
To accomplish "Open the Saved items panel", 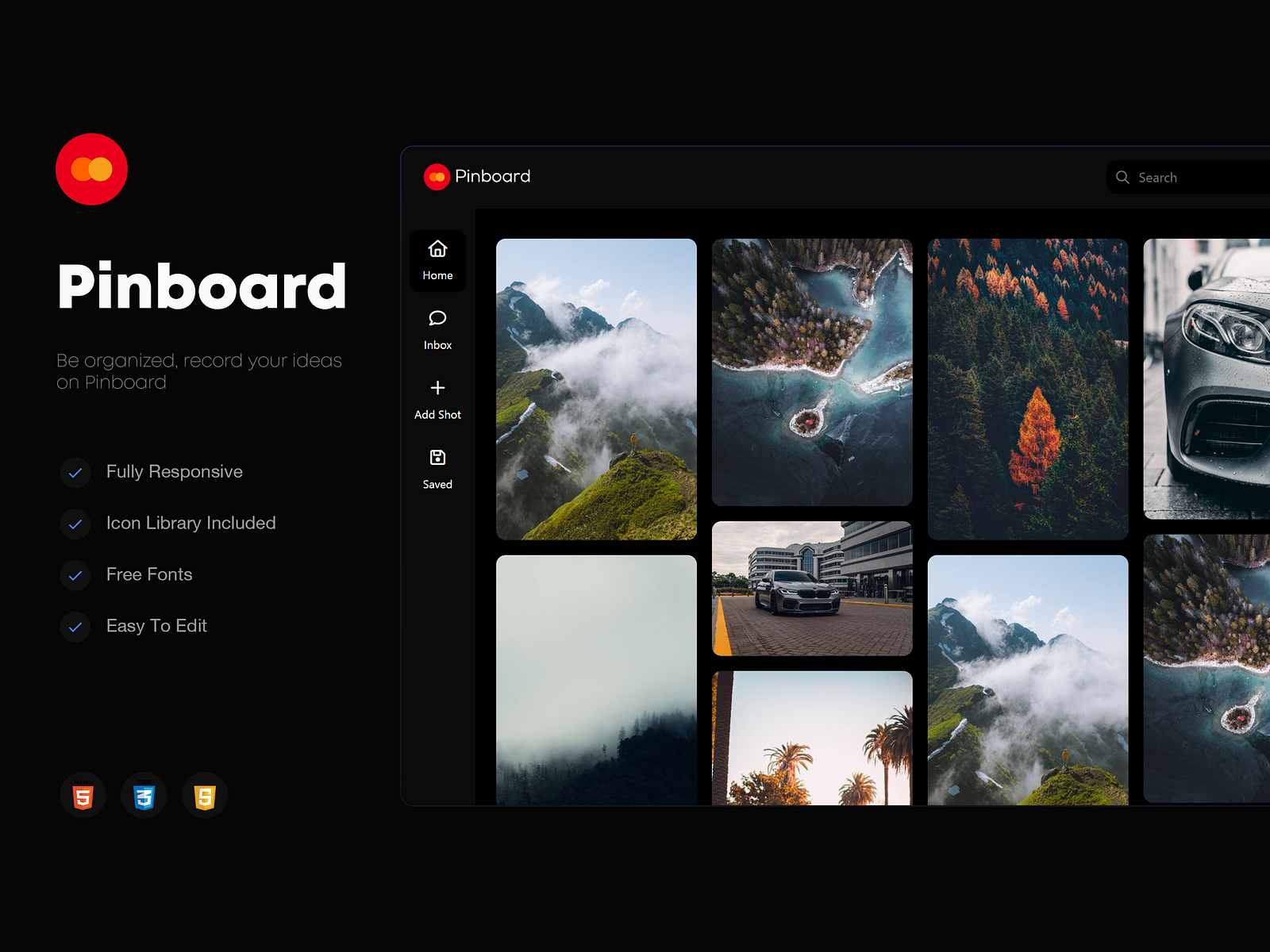I will point(437,458).
